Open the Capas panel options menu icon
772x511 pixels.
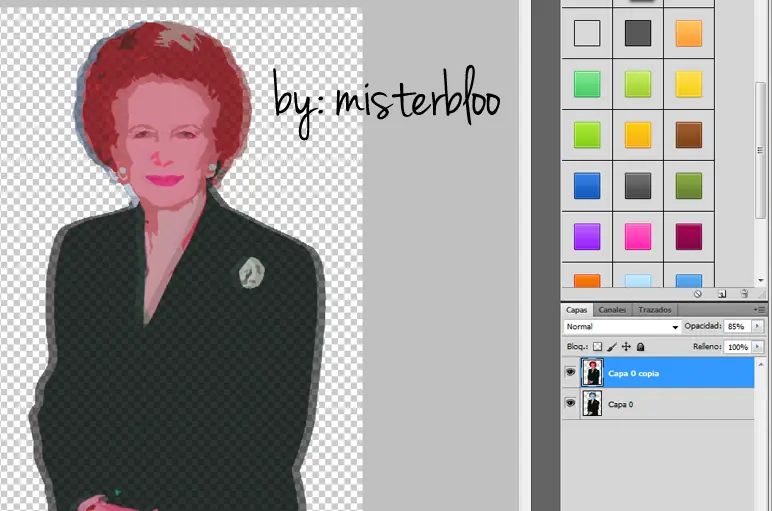click(x=759, y=310)
